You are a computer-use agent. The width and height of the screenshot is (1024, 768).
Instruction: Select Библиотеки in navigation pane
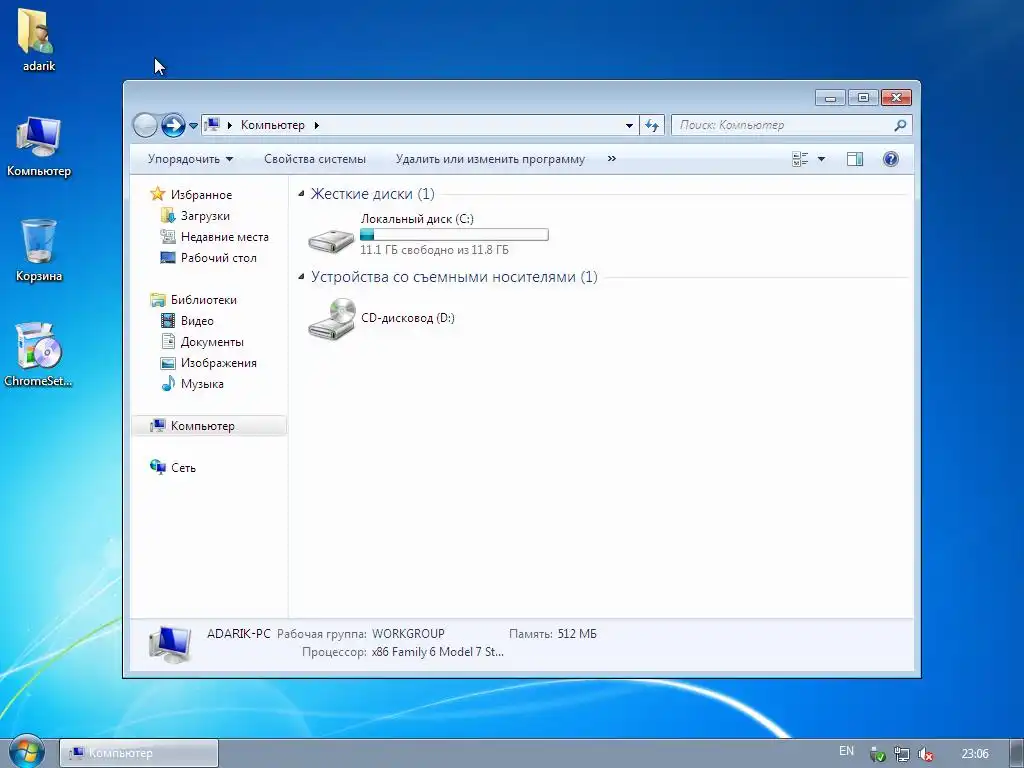[204, 300]
